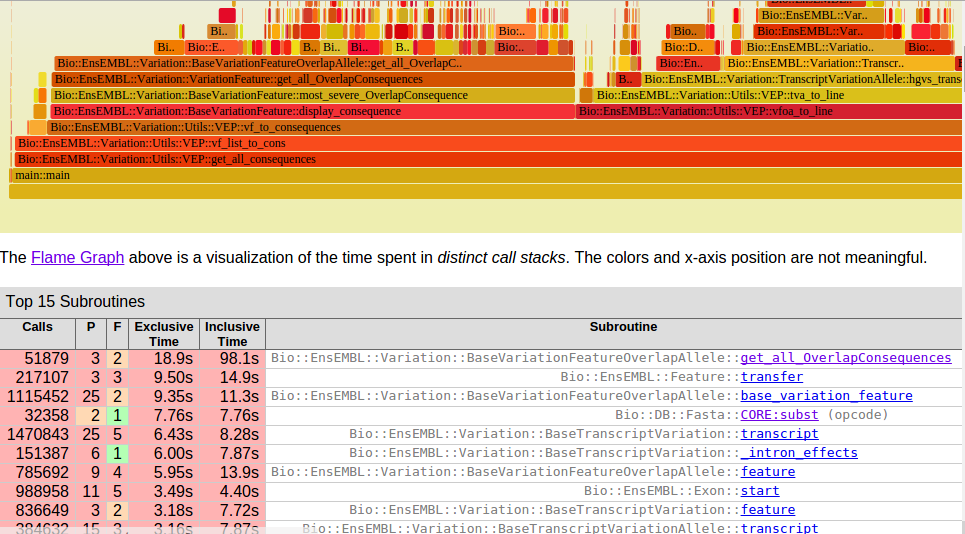Follow the _intron_effects subroutine link
Viewport: 965px width, 534px height.
pyautogui.click(x=798, y=453)
